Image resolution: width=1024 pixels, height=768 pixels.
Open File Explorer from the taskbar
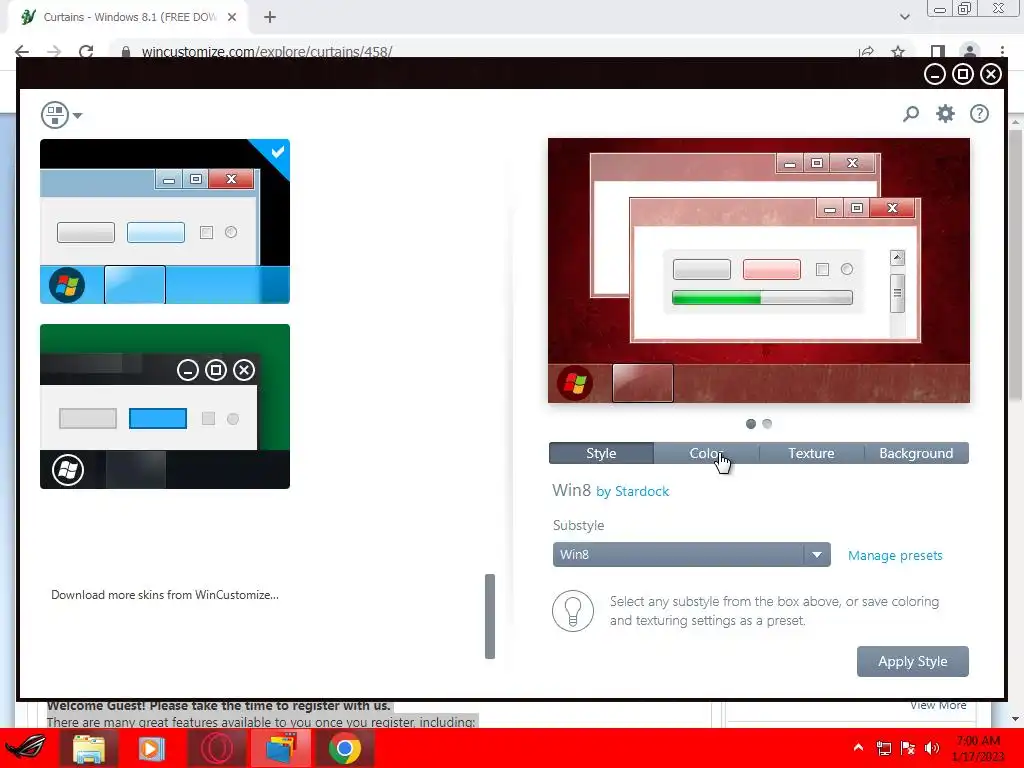click(89, 748)
